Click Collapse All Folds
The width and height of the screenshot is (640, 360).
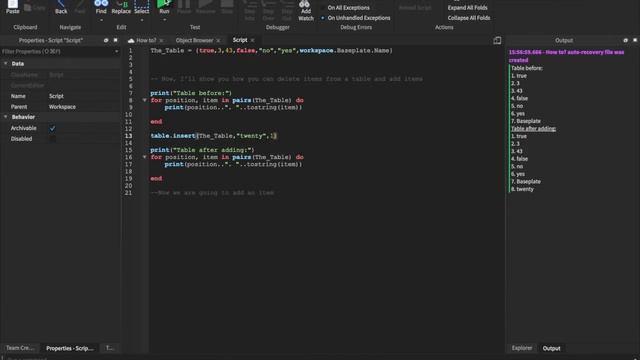(469, 18)
